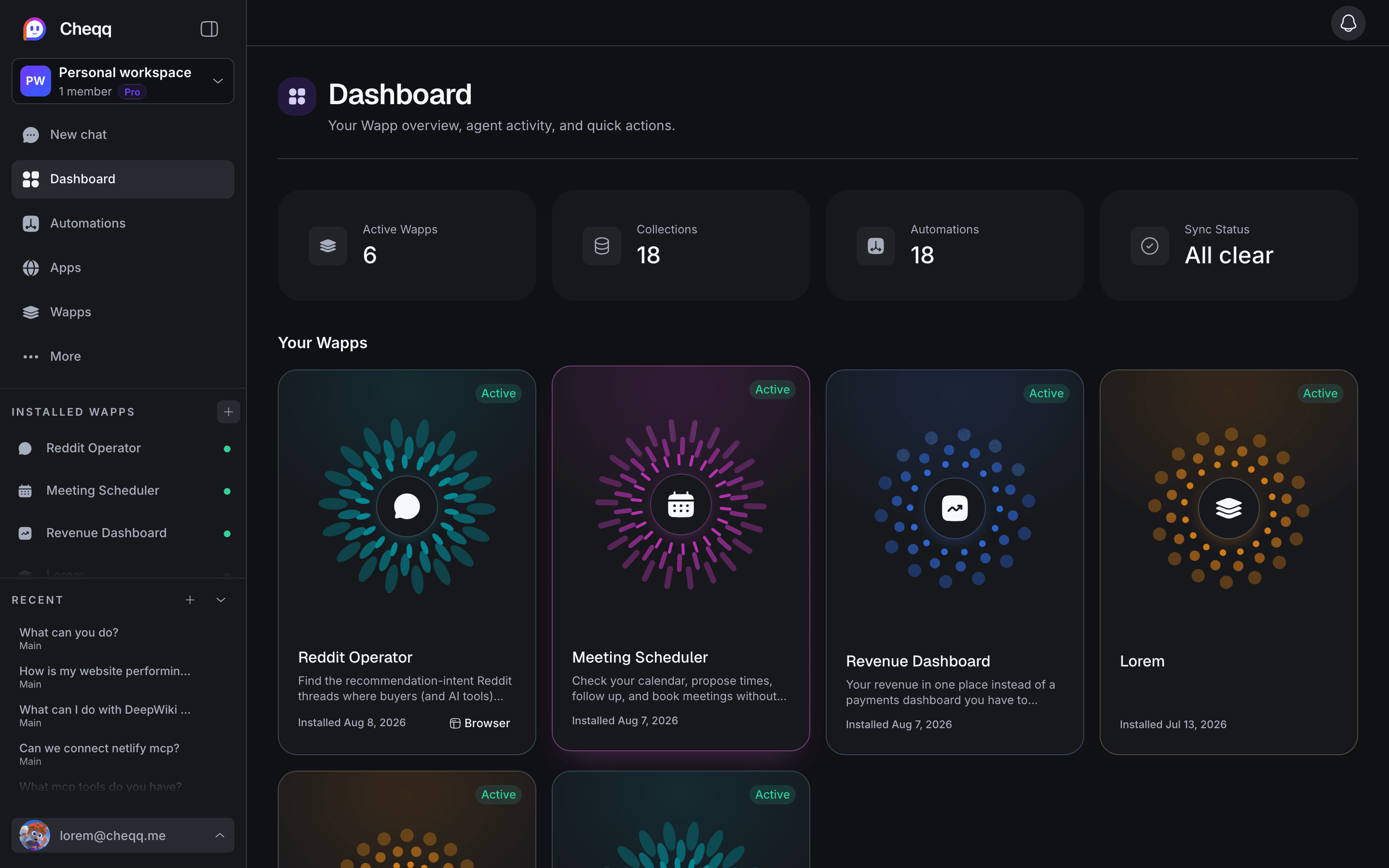Screen dimensions: 1389x868
Task: Go to Automations in sidebar
Action: 123,223
